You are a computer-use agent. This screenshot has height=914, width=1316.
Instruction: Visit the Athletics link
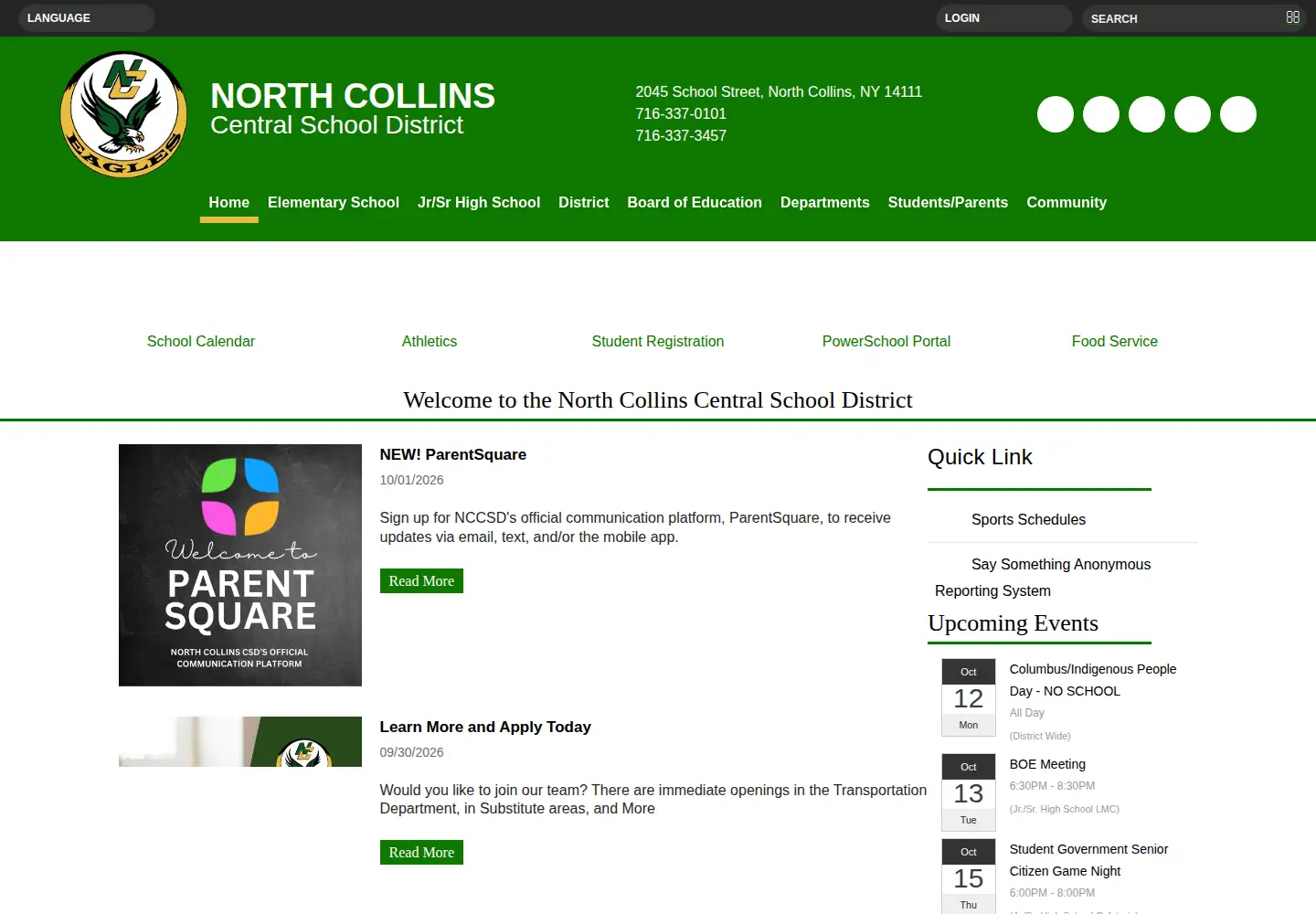(430, 342)
